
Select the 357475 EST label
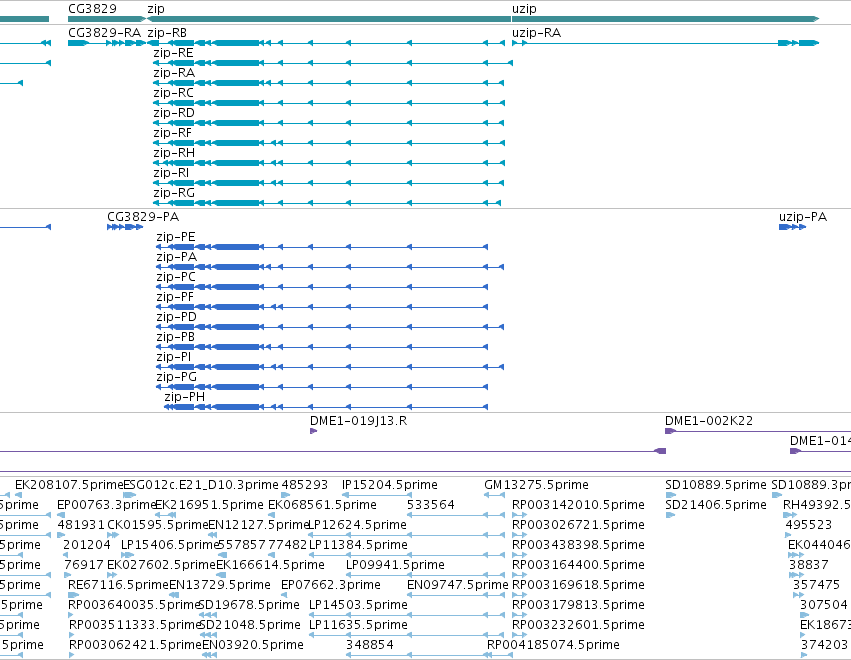tap(816, 585)
